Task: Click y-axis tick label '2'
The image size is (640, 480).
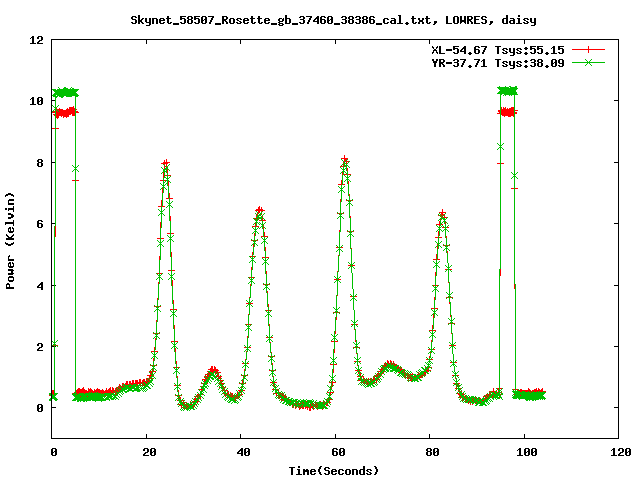Action: point(40,347)
